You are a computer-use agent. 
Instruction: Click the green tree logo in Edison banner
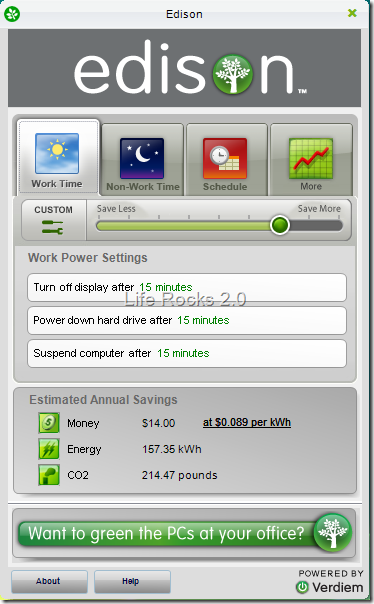(x=233, y=73)
